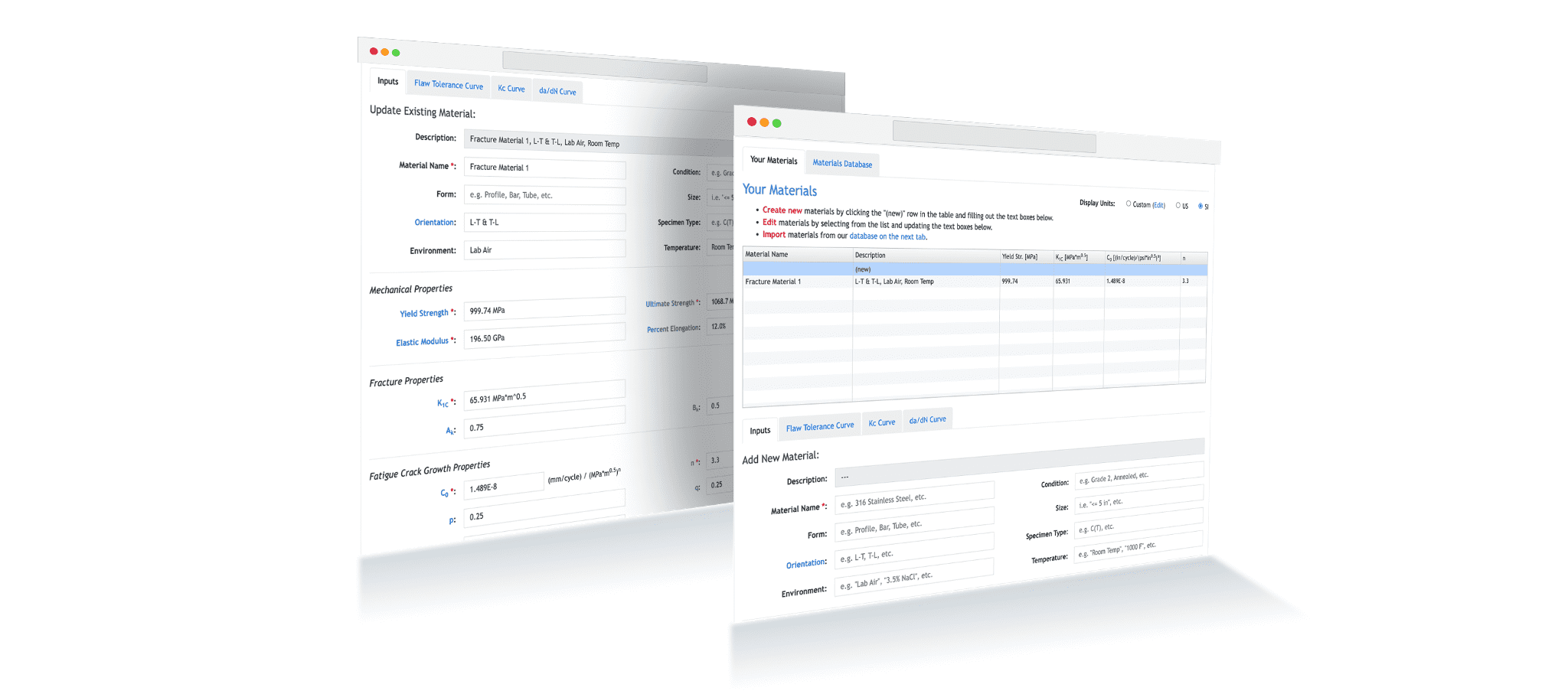This screenshot has height=694, width=1568.
Task: Open Flaw Tolerance Curve tab in front window
Action: click(x=820, y=427)
